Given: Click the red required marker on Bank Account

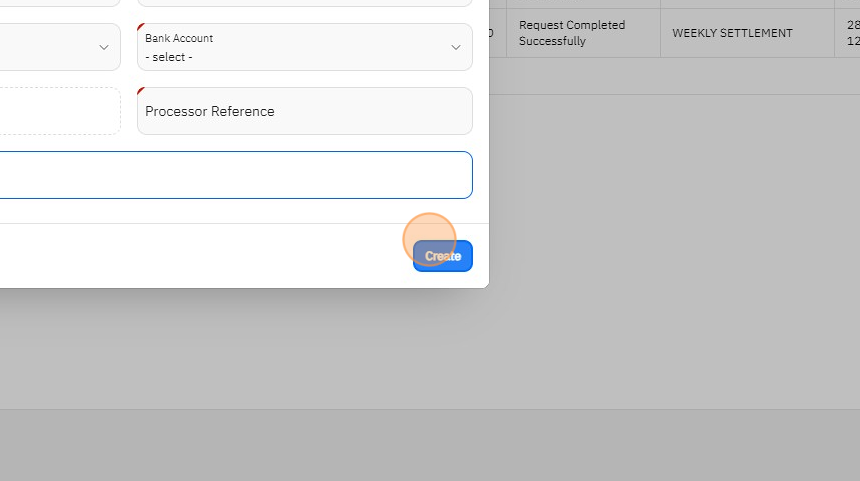Looking at the screenshot, I should click(x=141, y=27).
